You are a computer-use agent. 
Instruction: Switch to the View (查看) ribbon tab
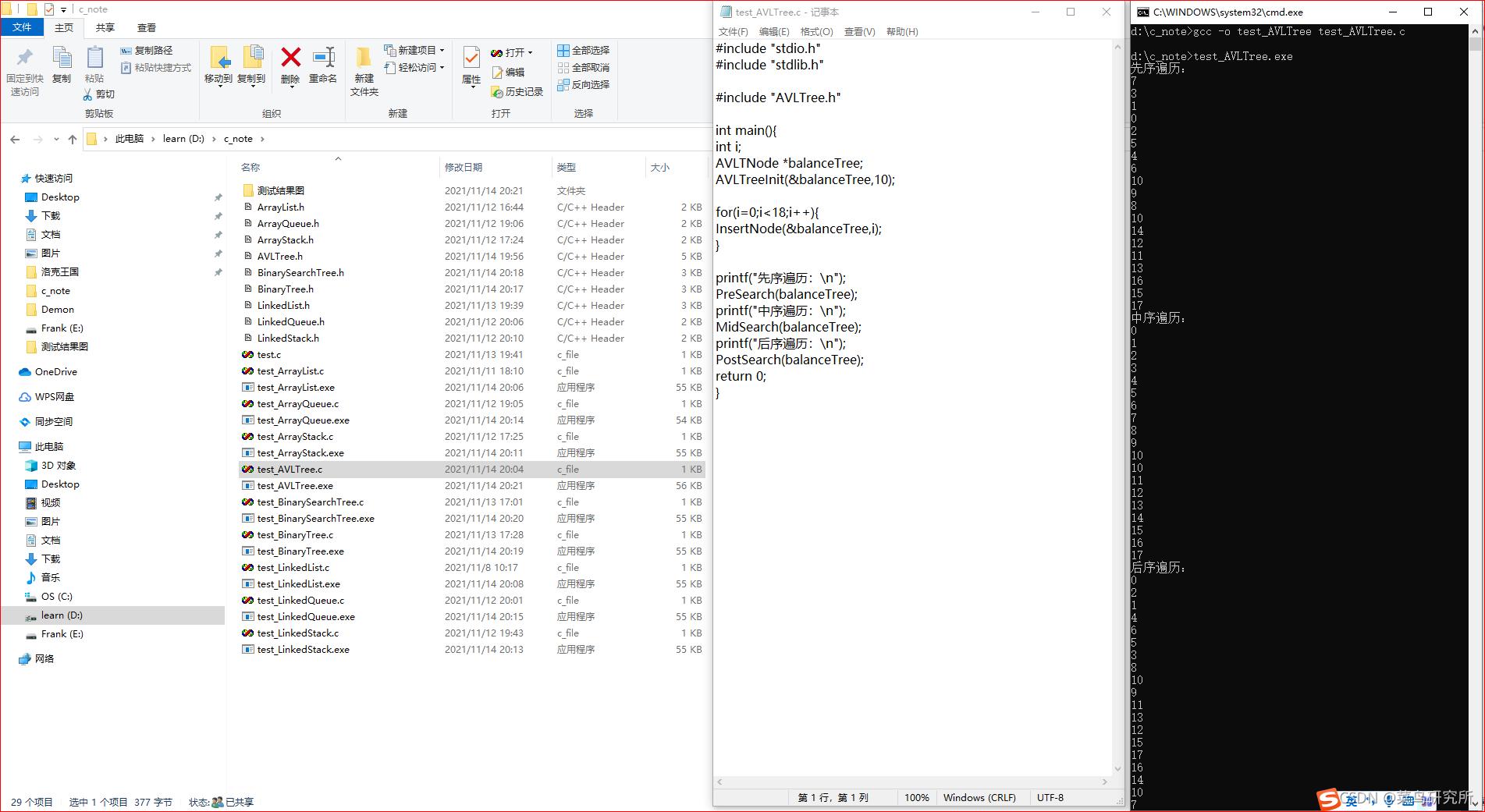[147, 27]
